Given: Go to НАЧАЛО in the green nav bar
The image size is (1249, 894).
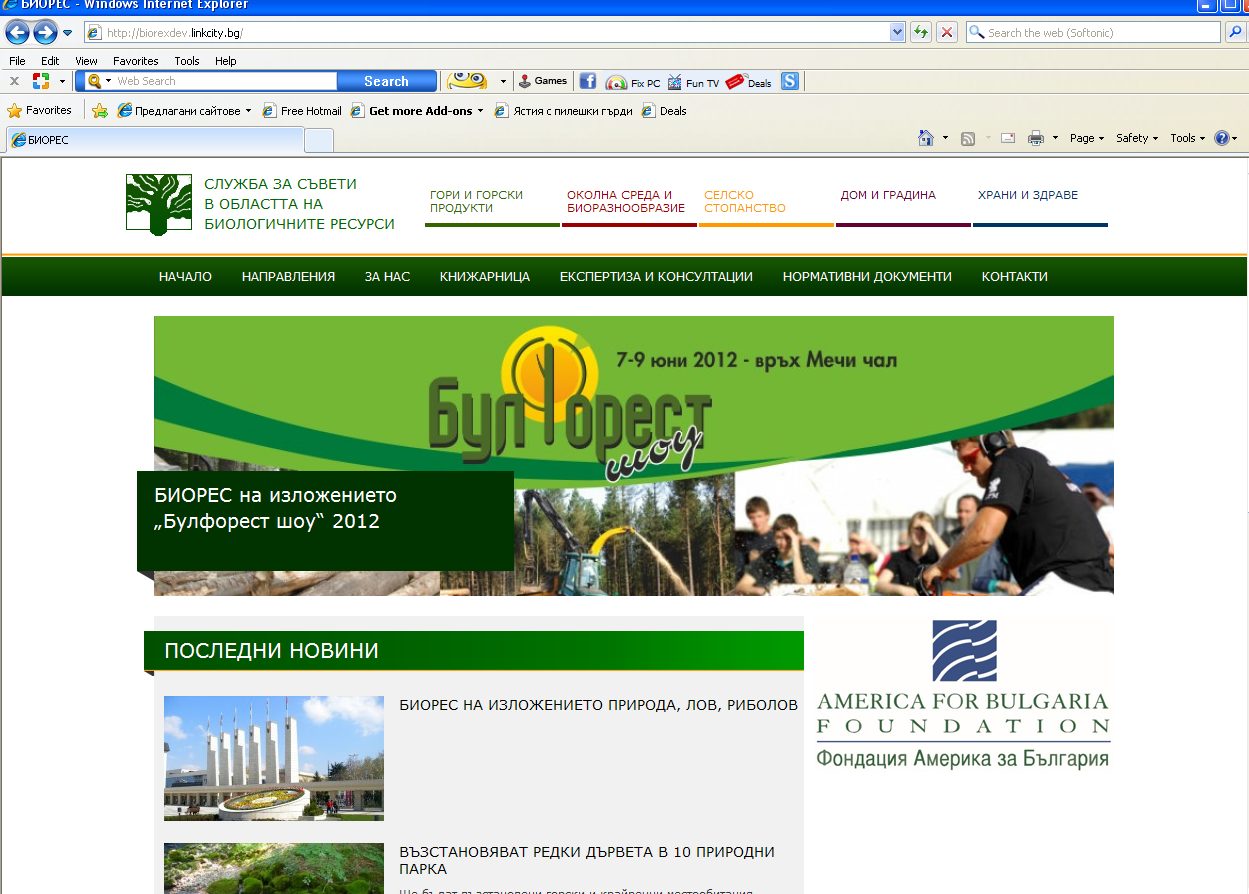Looking at the screenshot, I should coord(185,277).
